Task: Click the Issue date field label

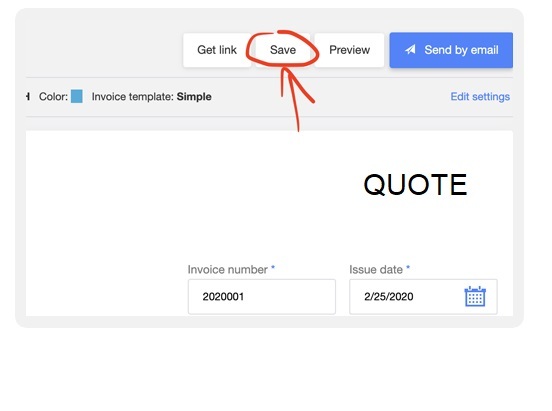Action: pos(376,269)
